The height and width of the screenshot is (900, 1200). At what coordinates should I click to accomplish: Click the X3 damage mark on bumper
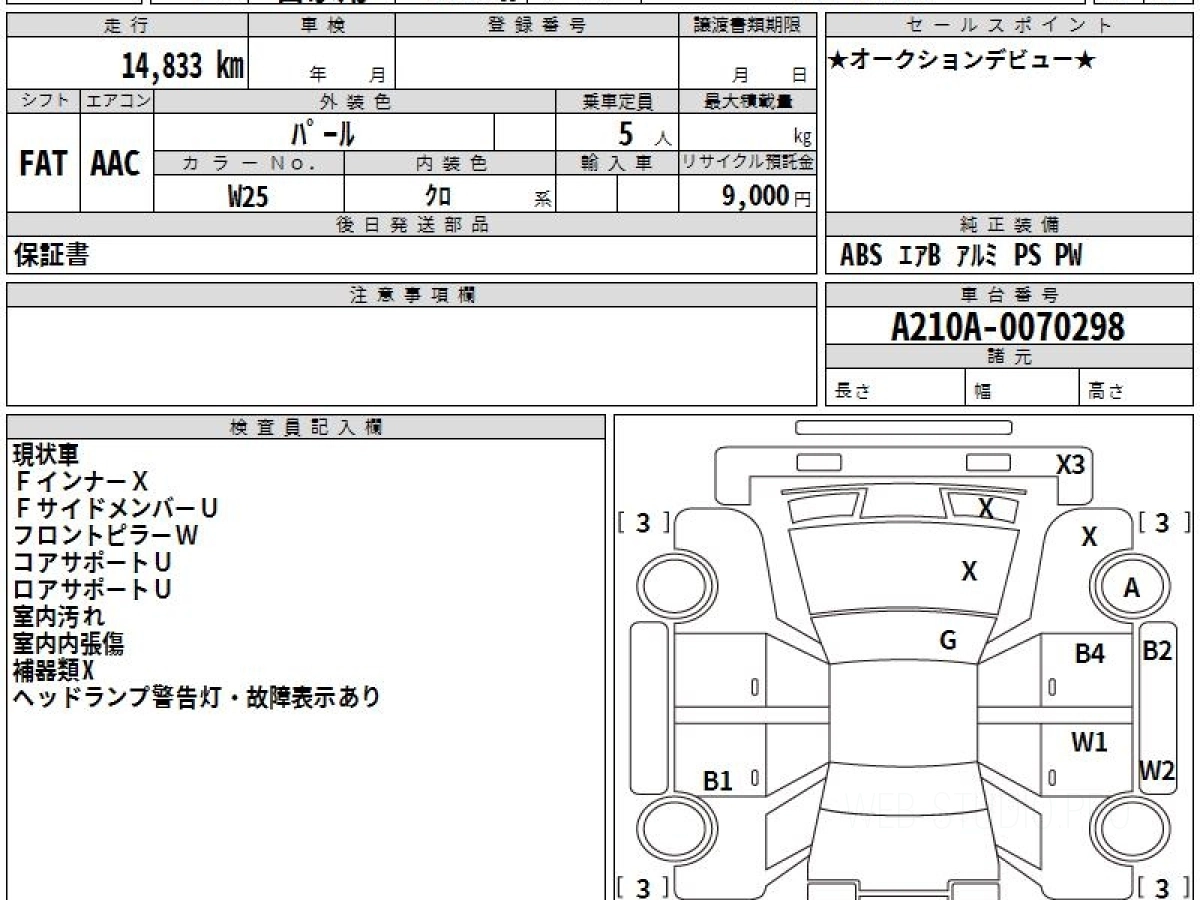point(1071,464)
